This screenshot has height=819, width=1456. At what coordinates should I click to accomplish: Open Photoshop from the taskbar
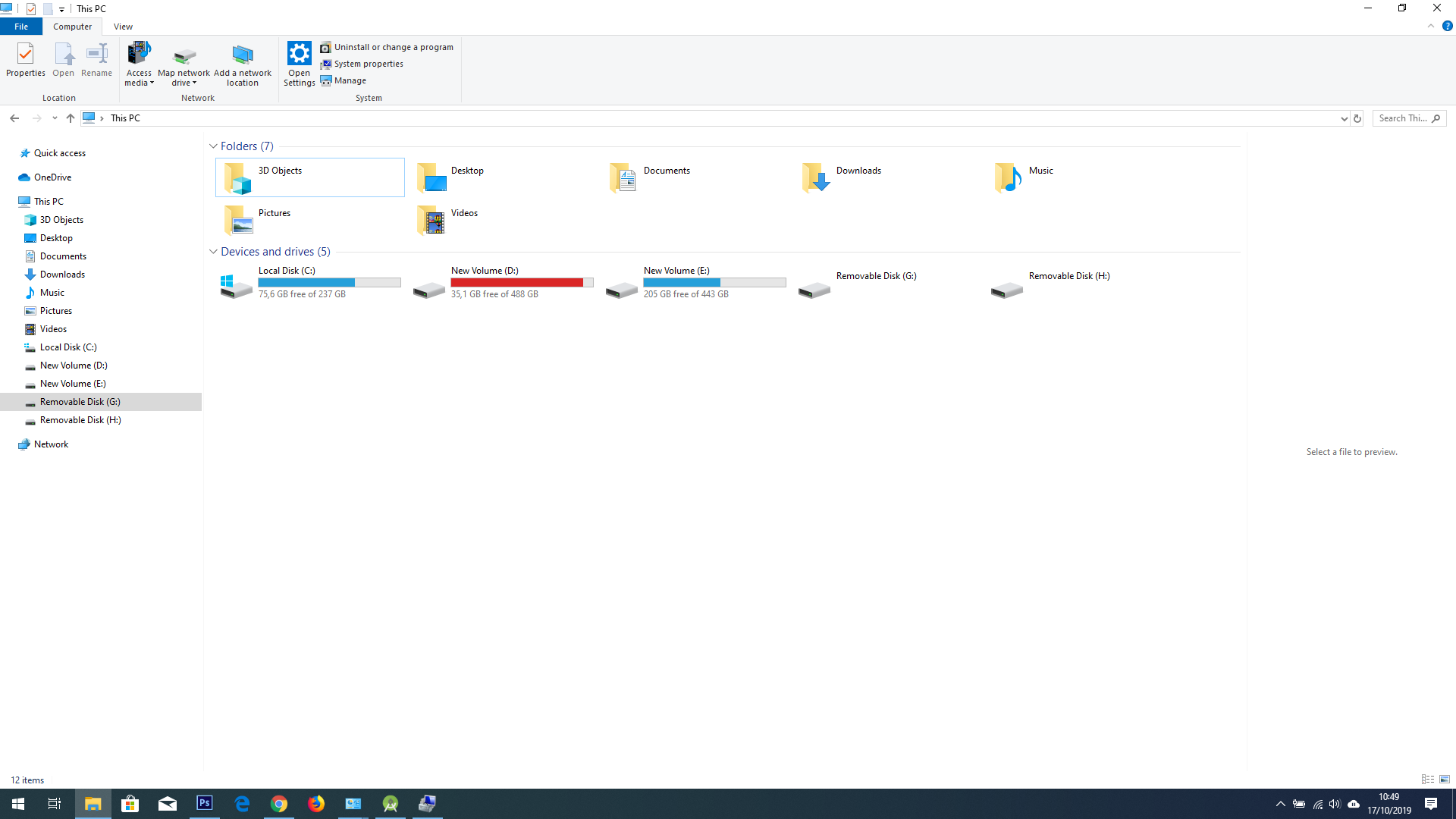[205, 803]
